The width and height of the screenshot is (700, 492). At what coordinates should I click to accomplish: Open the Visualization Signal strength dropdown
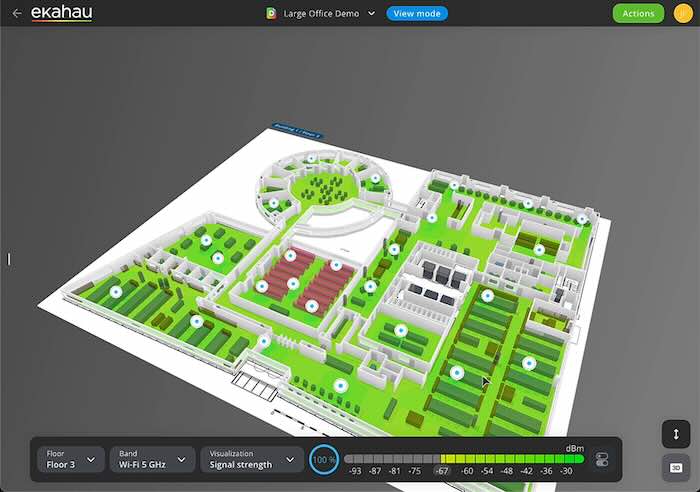tap(251, 459)
